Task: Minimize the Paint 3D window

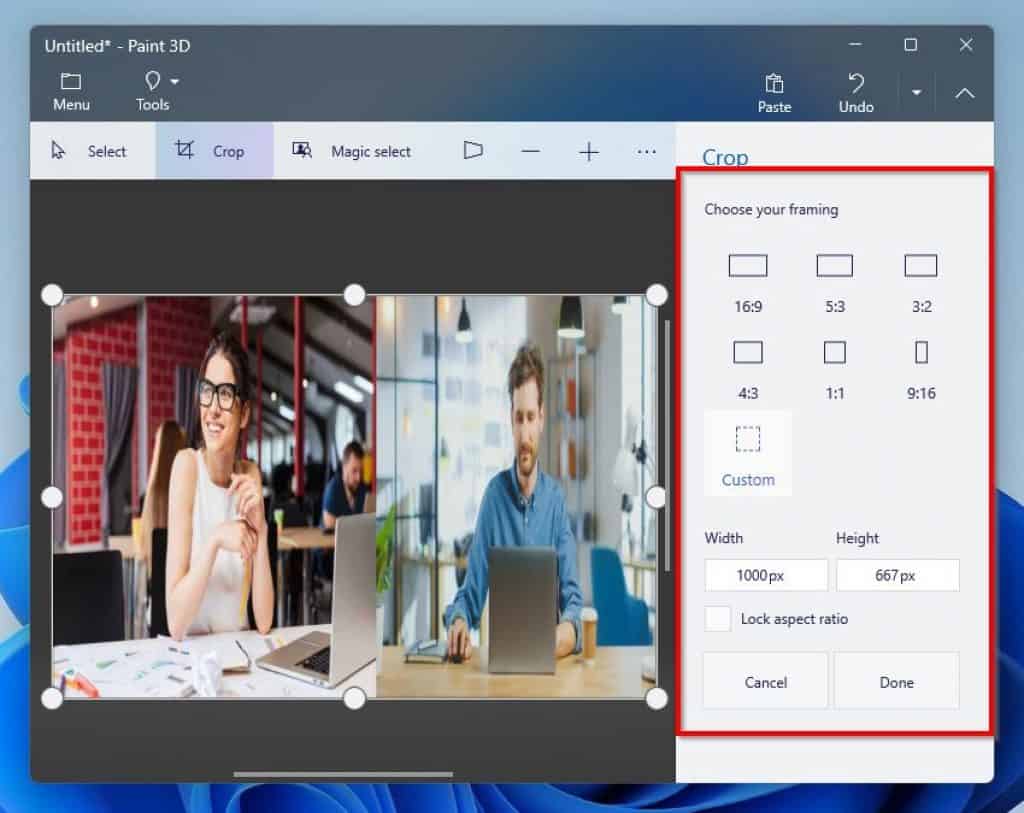Action: (x=855, y=44)
